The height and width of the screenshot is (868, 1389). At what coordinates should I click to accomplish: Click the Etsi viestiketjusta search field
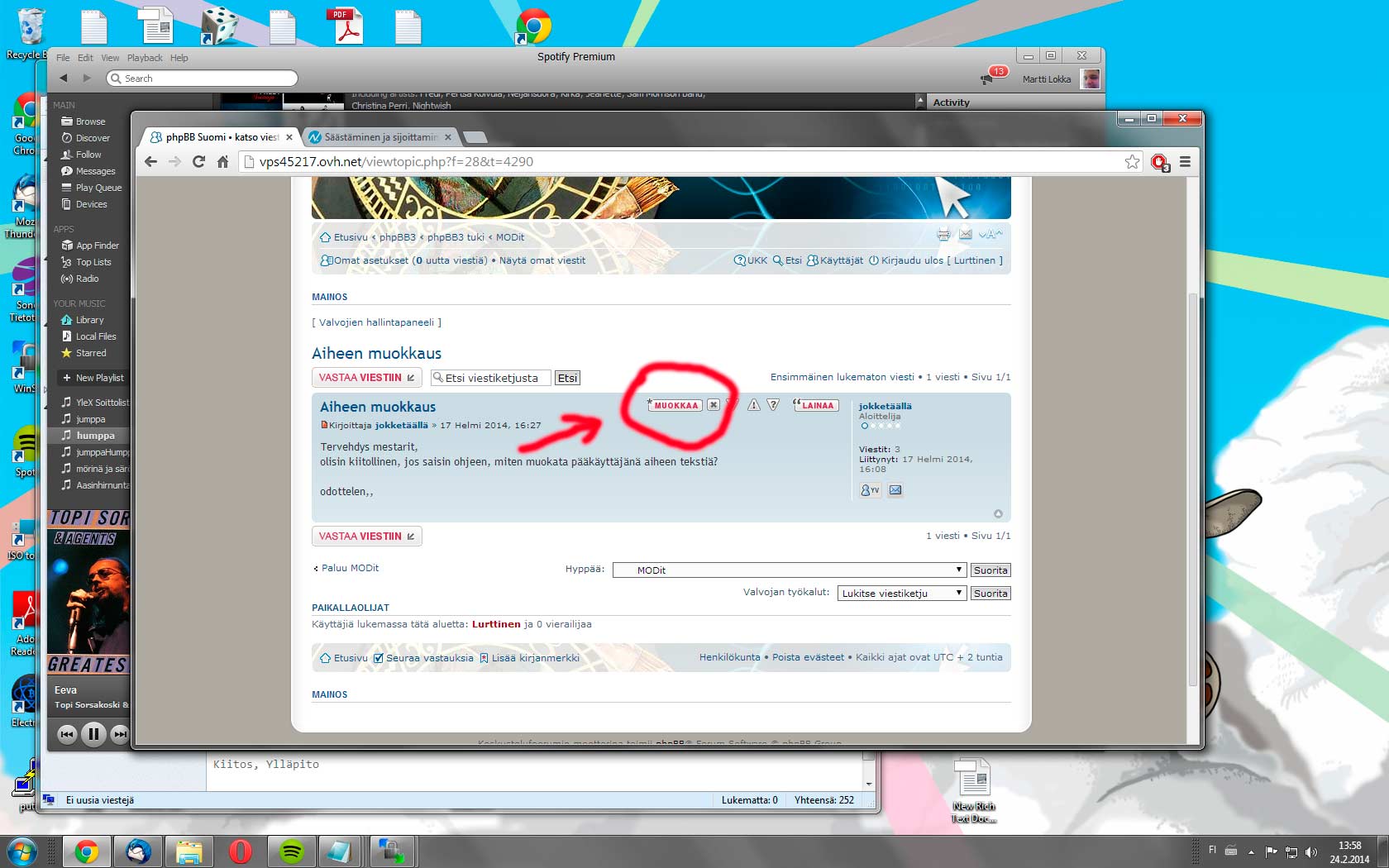click(x=492, y=378)
